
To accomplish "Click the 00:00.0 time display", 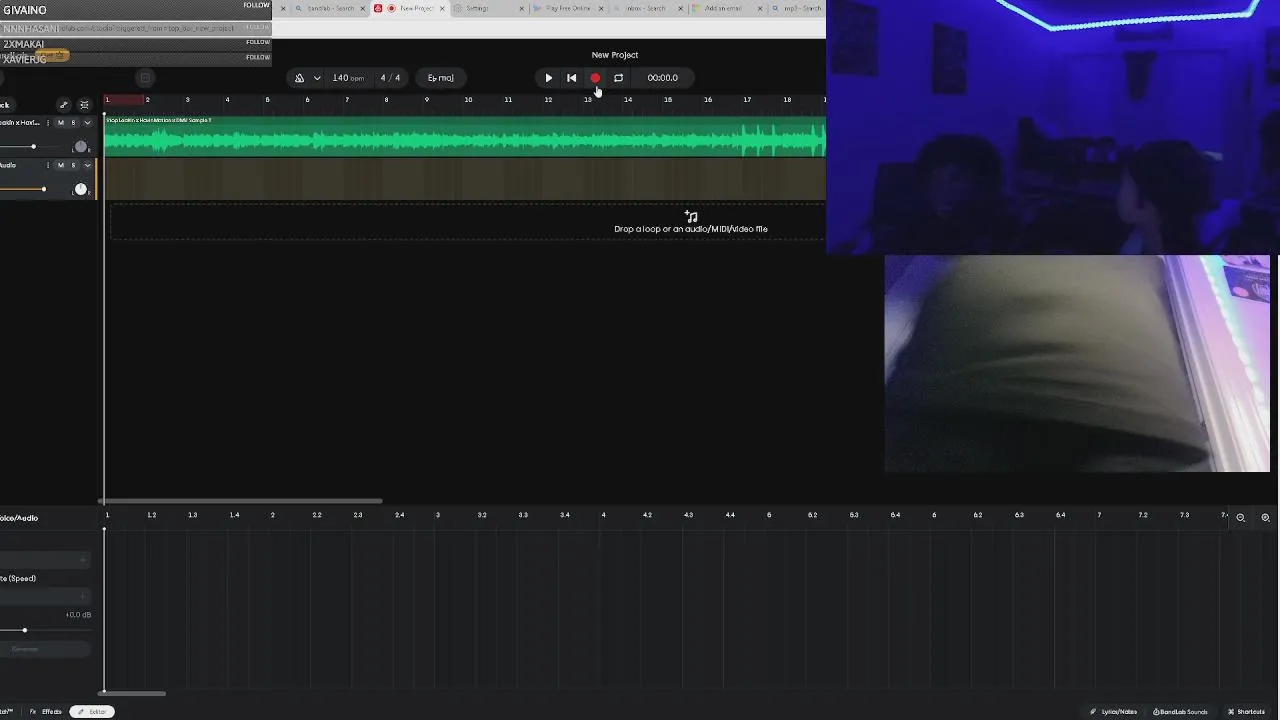I will (x=662, y=78).
